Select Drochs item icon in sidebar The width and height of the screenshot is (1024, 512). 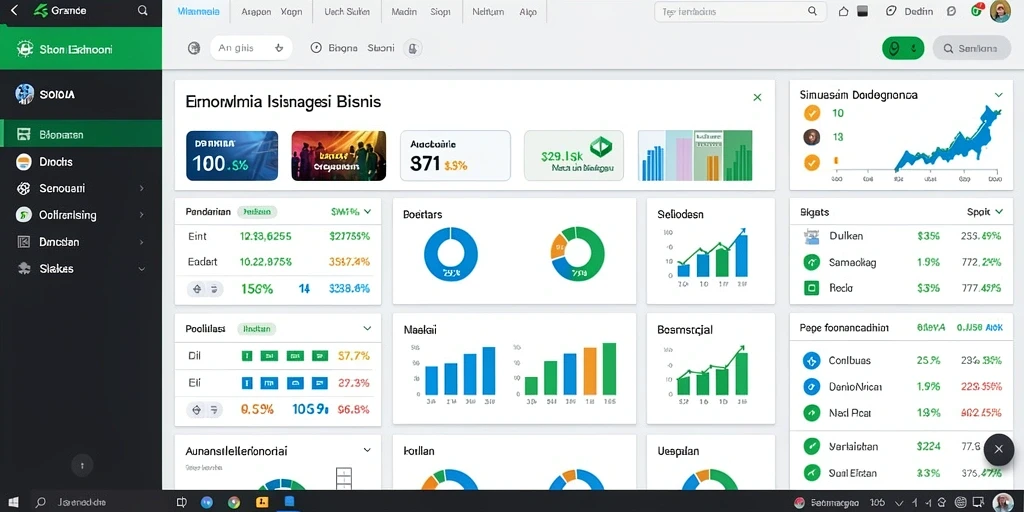click(24, 162)
